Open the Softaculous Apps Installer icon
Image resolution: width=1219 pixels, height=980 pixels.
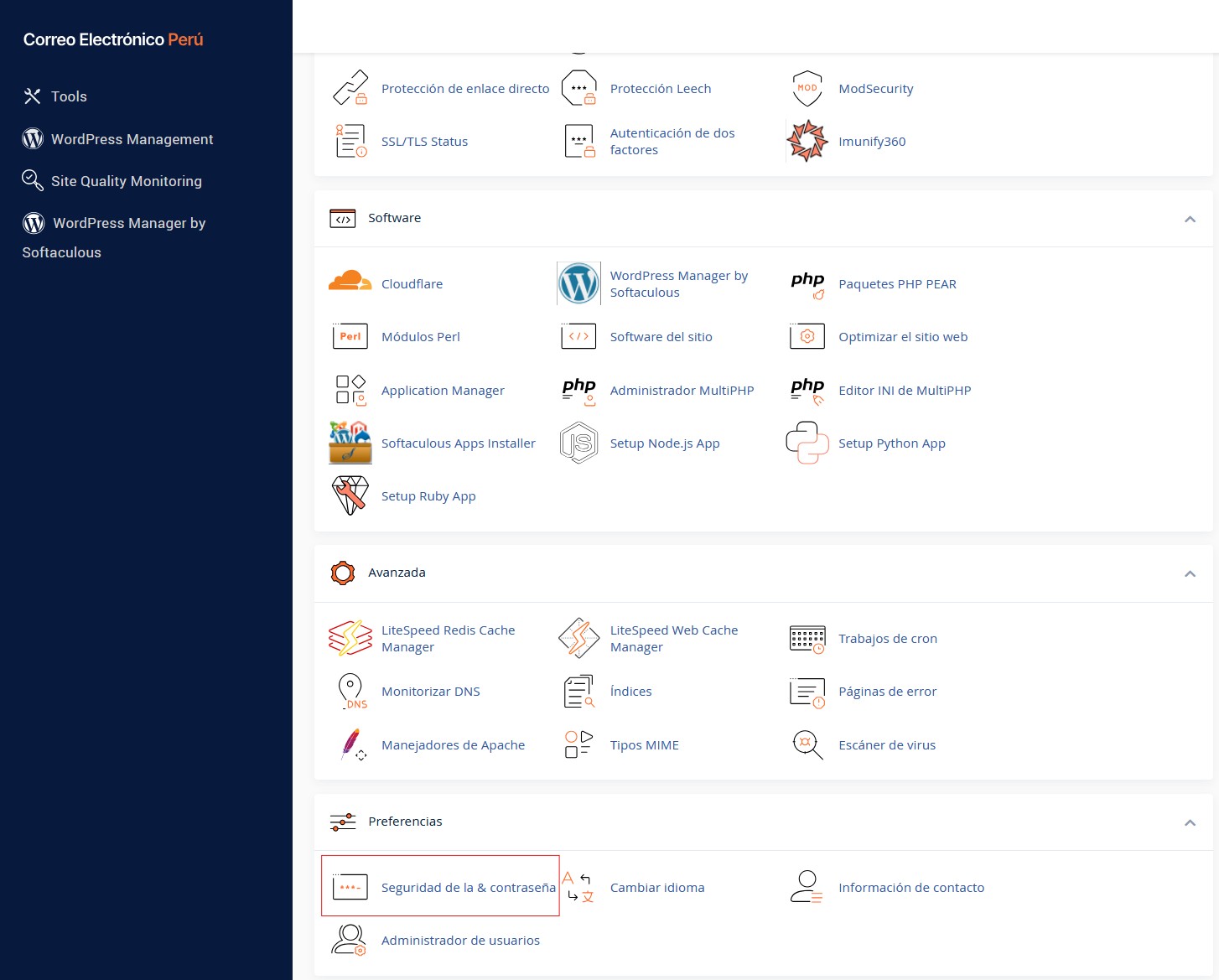(350, 443)
